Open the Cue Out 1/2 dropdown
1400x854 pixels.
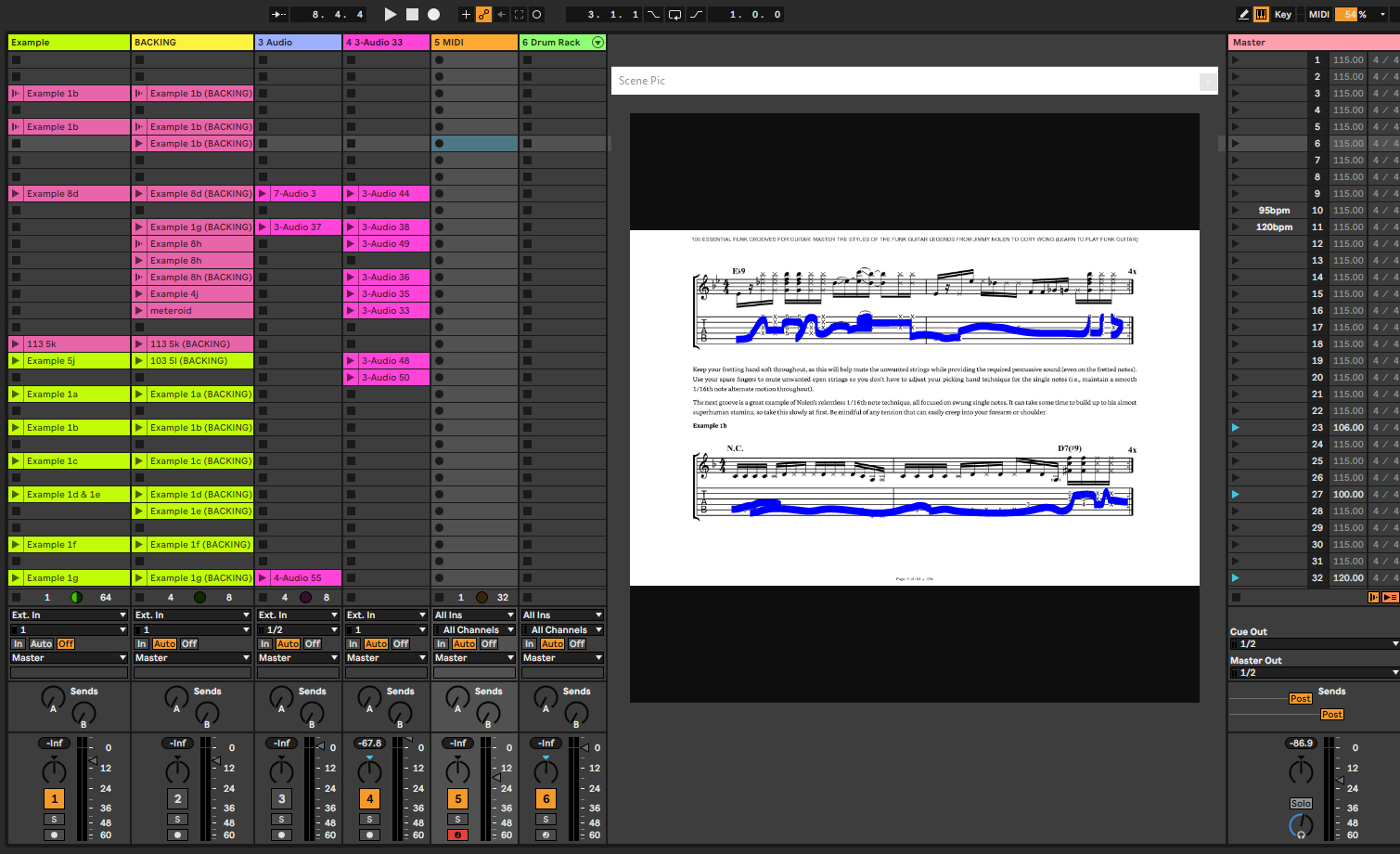[x=1315, y=644]
